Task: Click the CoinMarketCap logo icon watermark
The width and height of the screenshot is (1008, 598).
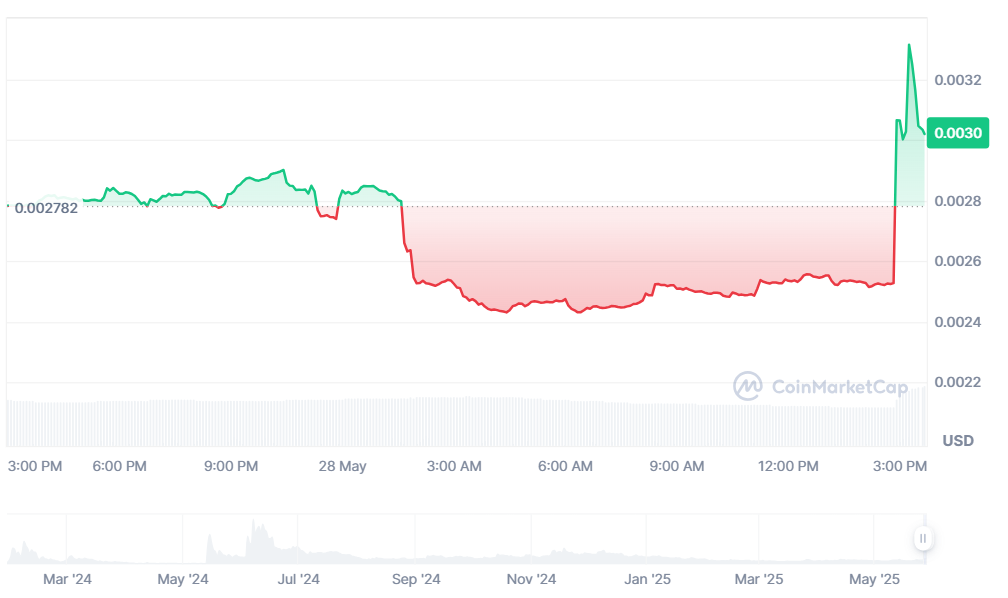Action: tap(748, 386)
